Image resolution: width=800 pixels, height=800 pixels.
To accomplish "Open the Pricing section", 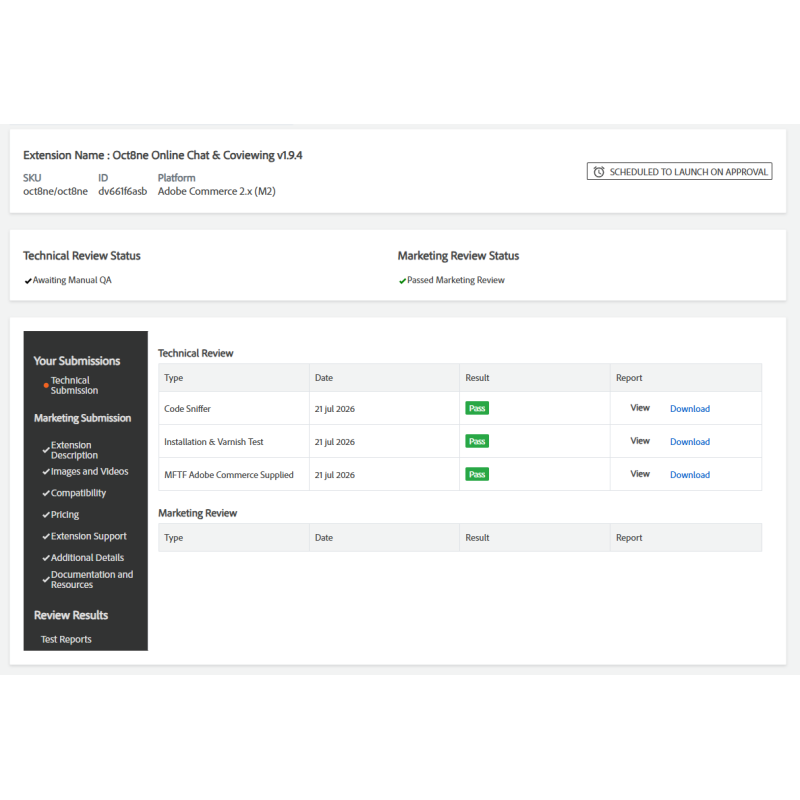I will click(x=65, y=514).
